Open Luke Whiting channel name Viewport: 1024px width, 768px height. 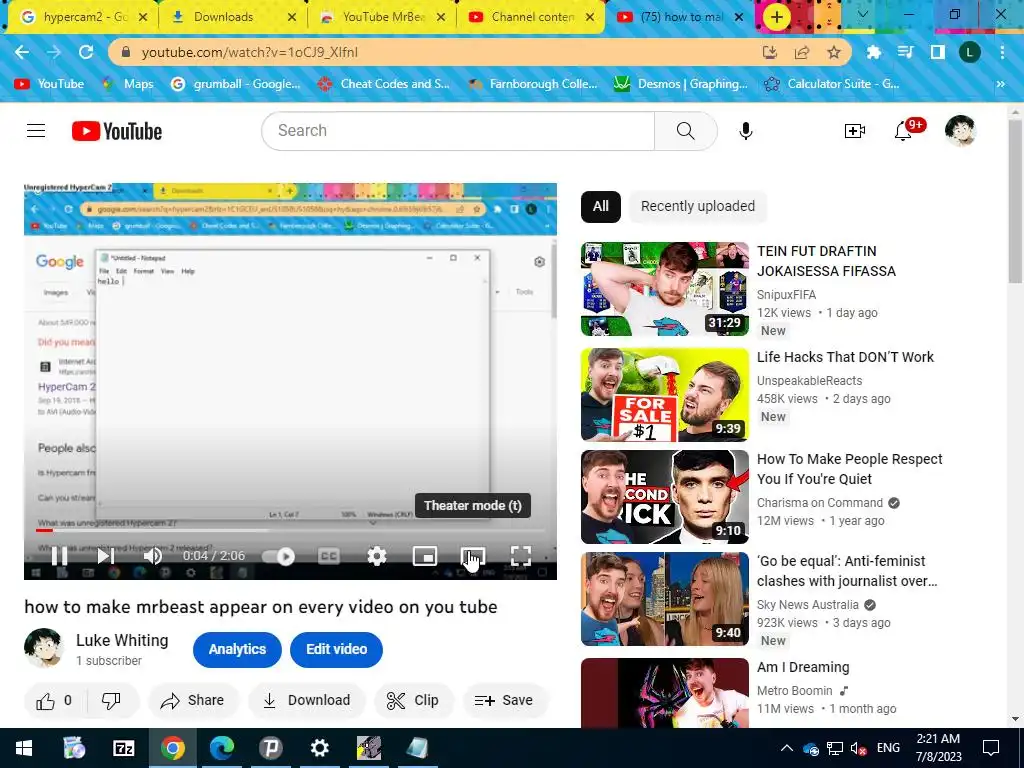pos(122,641)
